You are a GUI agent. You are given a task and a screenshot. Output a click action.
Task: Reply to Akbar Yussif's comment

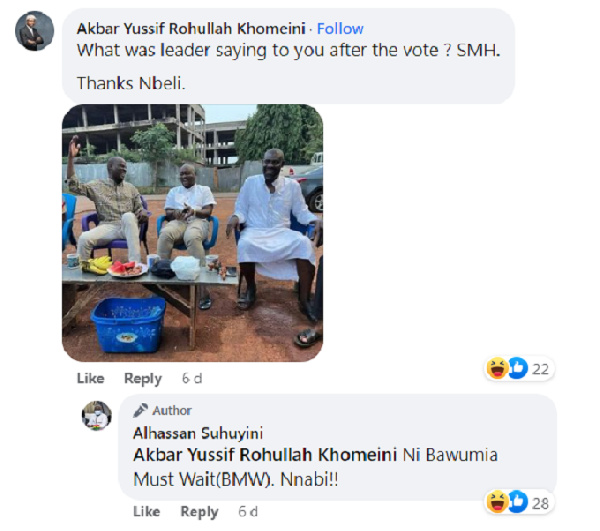[x=143, y=378]
